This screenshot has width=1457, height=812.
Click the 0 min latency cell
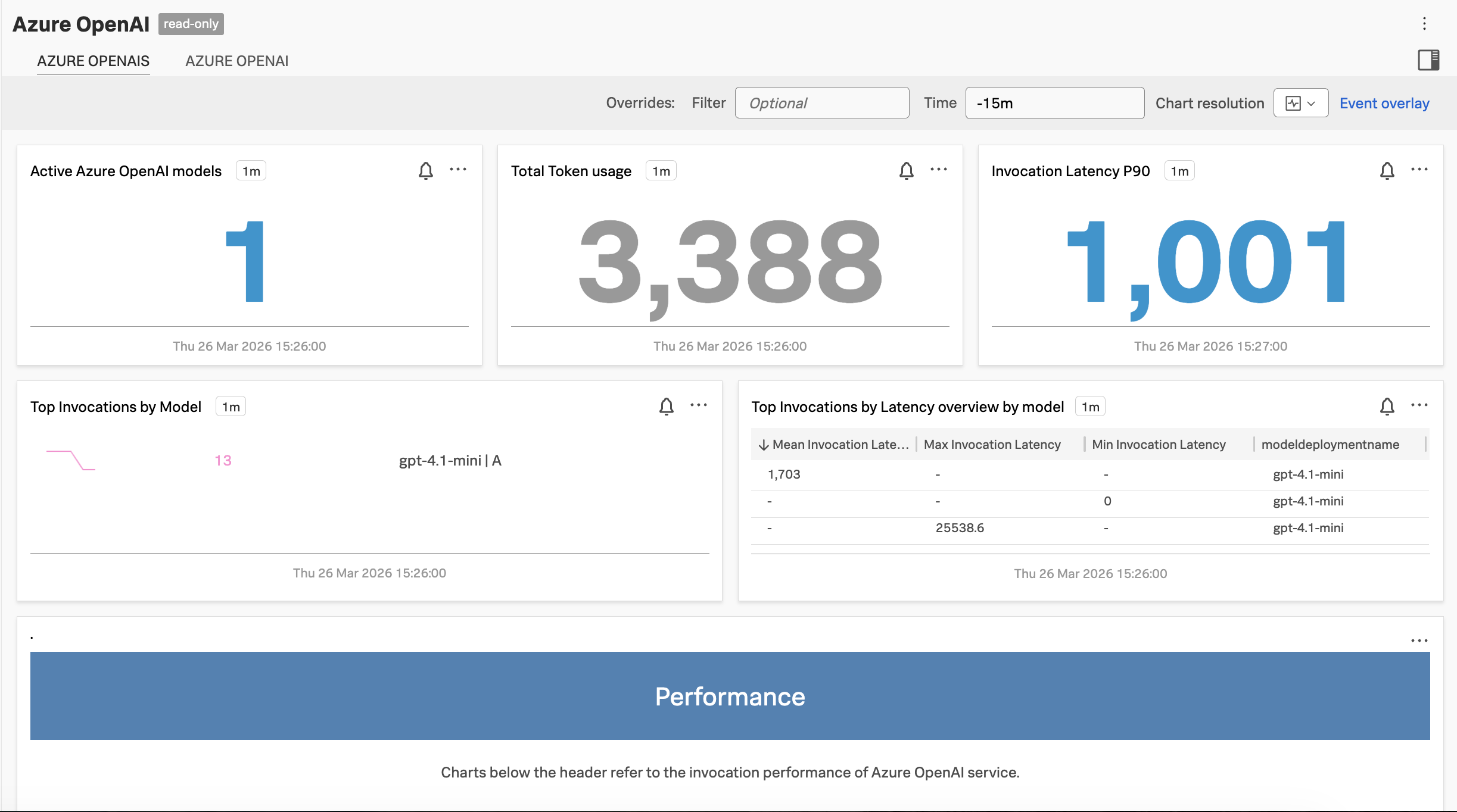pos(1107,501)
